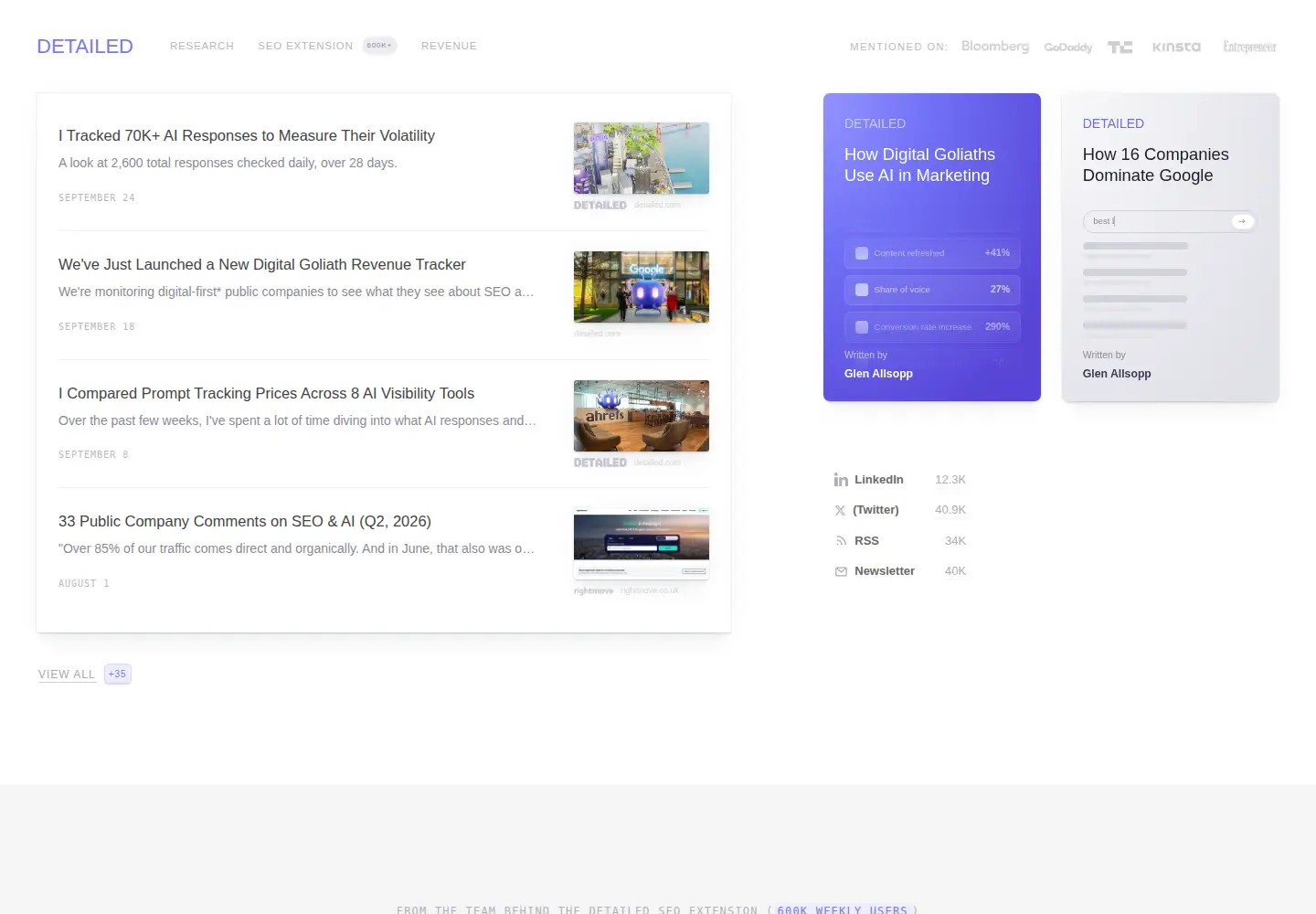Screen dimensions: 1316x914
Task: Open the Newsletter text link
Action: tap(885, 571)
